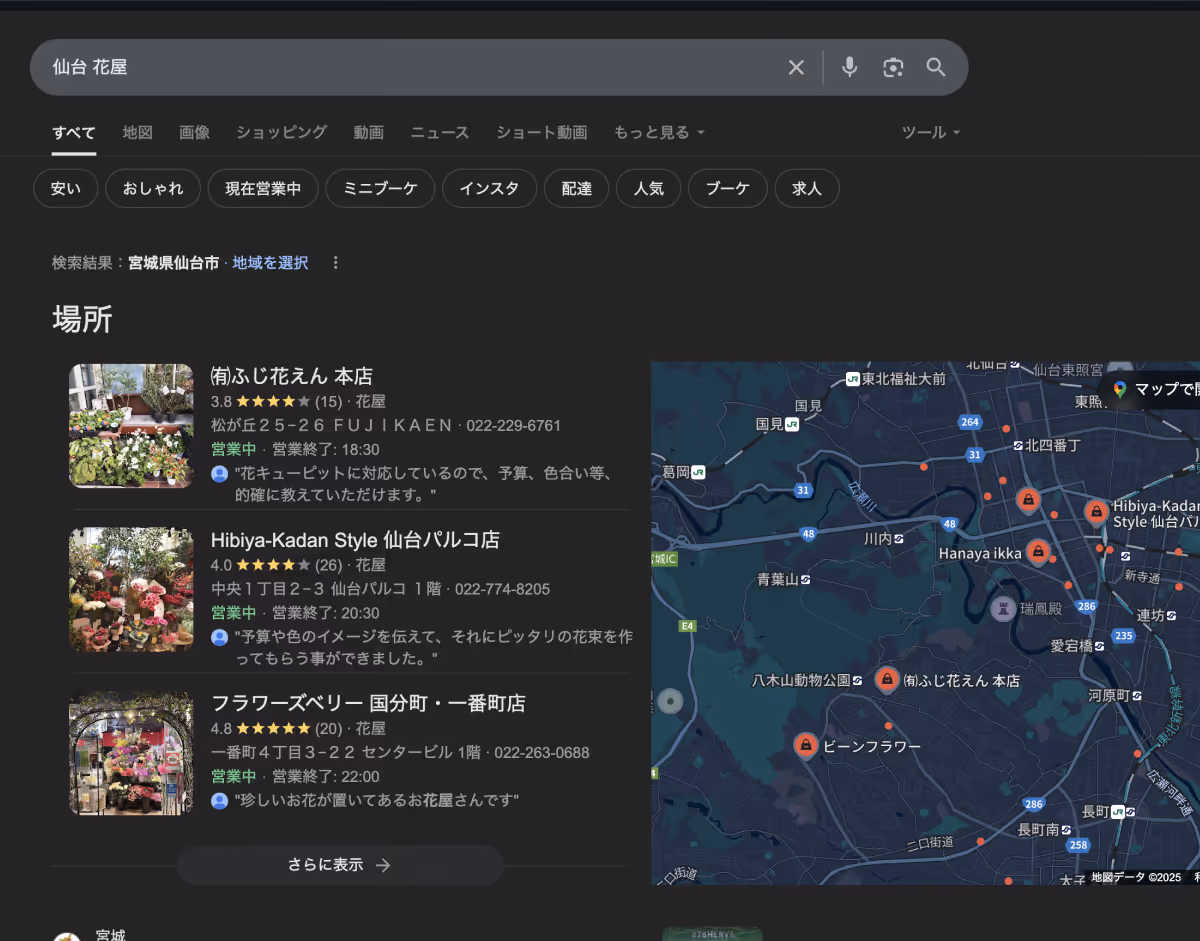Click the 営業終了: 18:30 hours text
This screenshot has width=1200, height=941.
(326, 449)
